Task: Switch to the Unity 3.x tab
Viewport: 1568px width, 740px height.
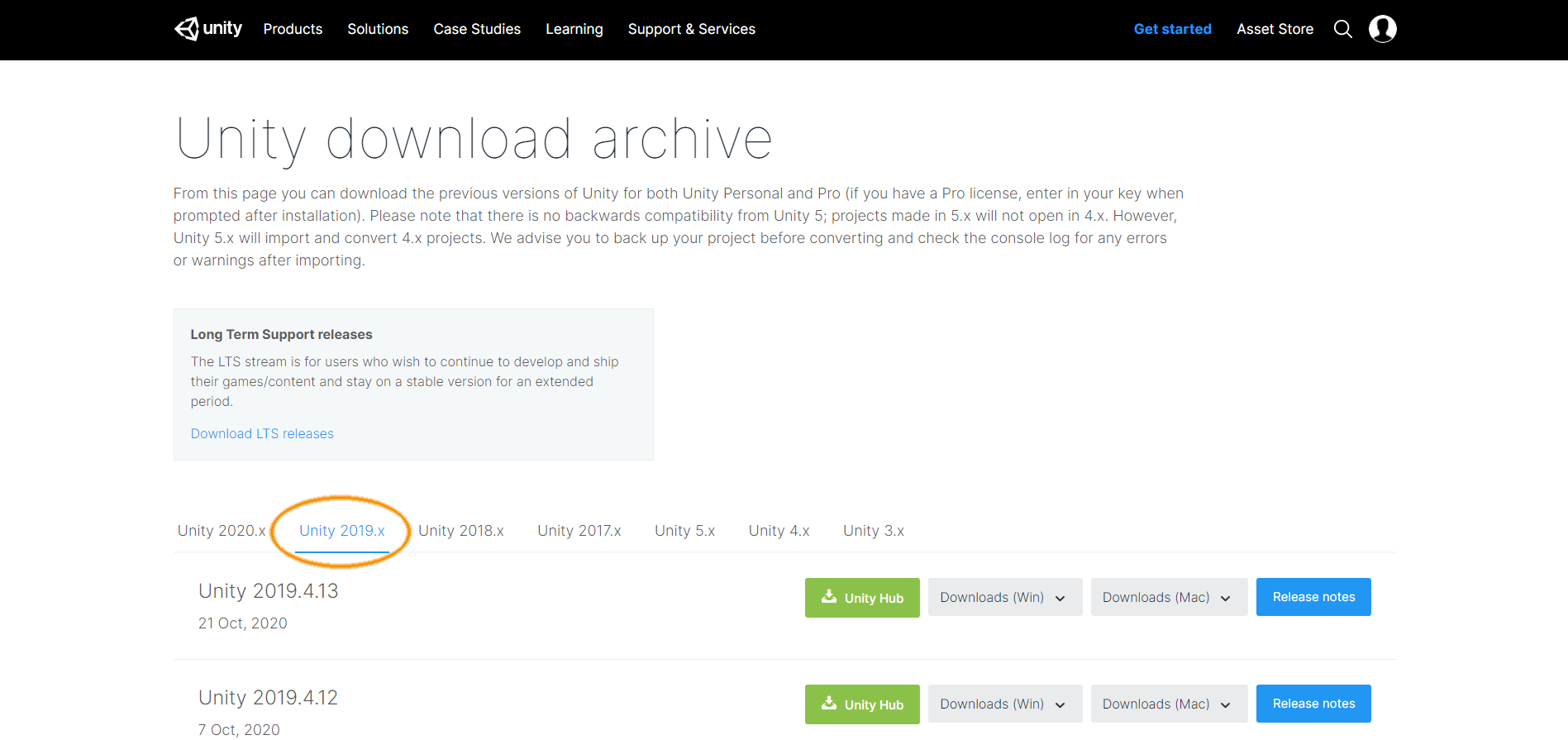Action: (x=874, y=531)
